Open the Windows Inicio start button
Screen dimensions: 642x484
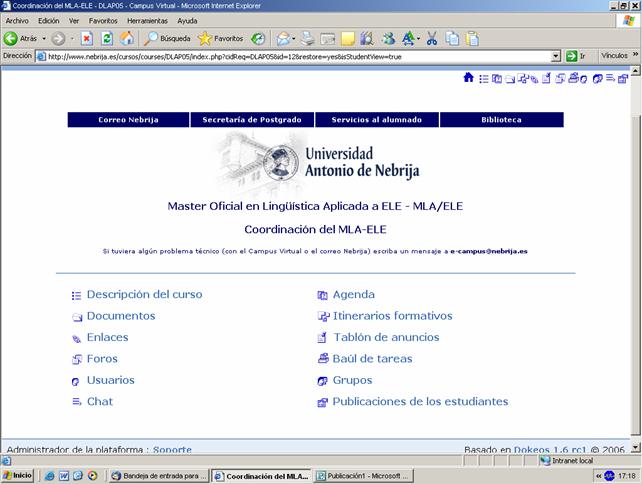pos(17,475)
